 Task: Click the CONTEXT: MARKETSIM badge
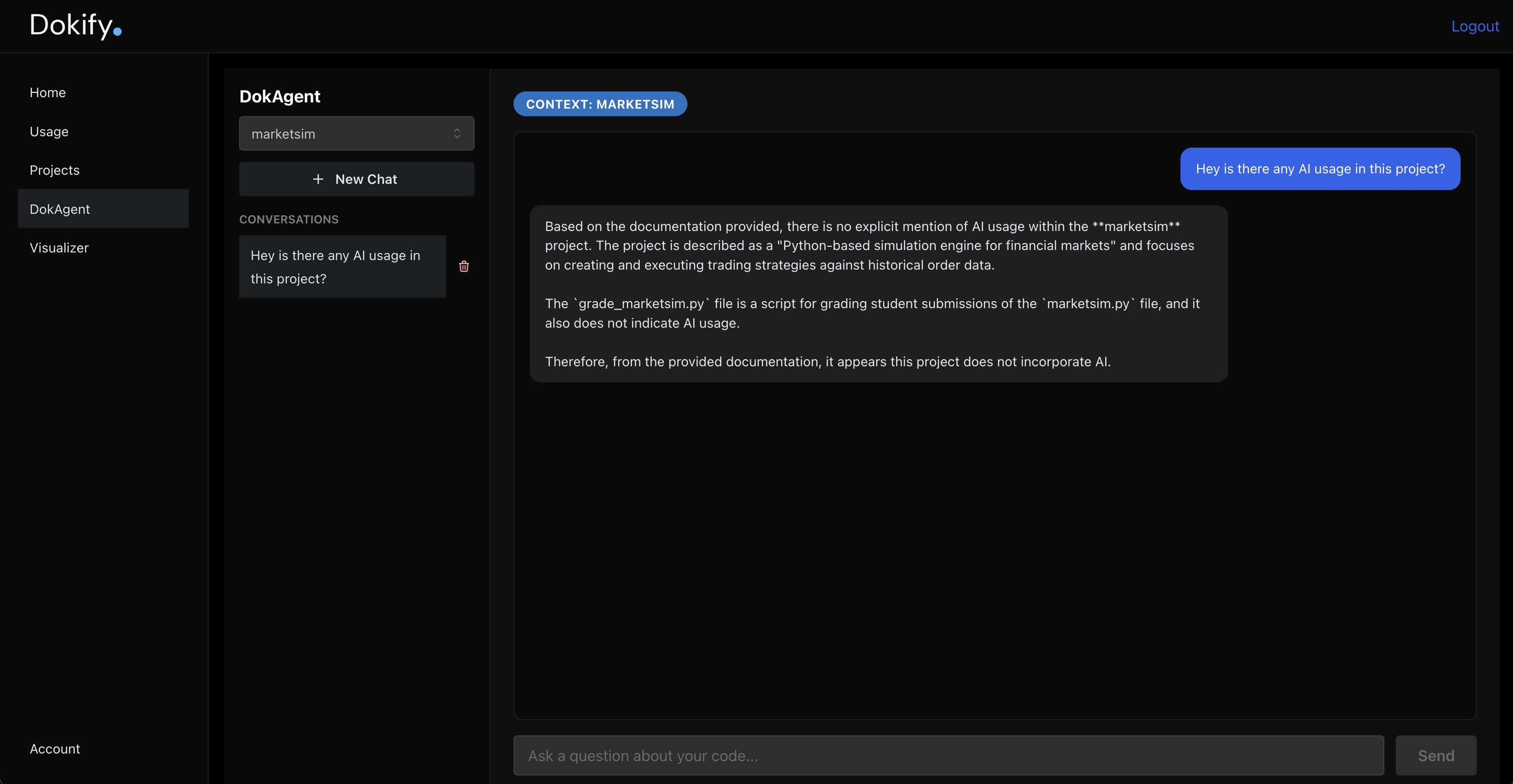pos(600,104)
